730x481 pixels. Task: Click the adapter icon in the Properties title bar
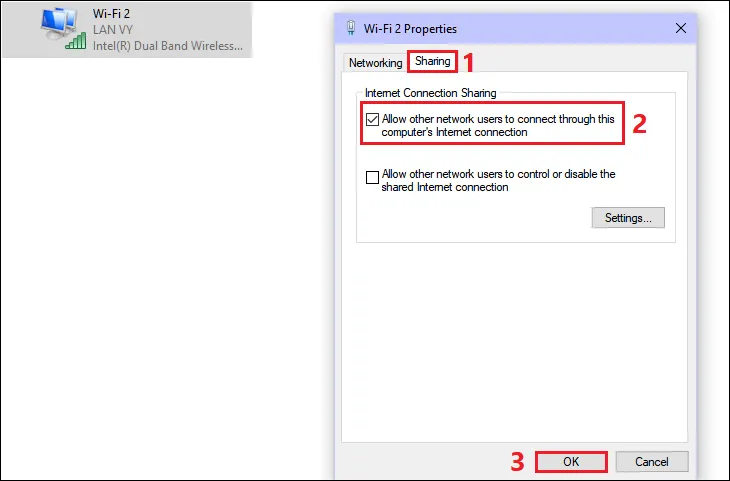(351, 28)
